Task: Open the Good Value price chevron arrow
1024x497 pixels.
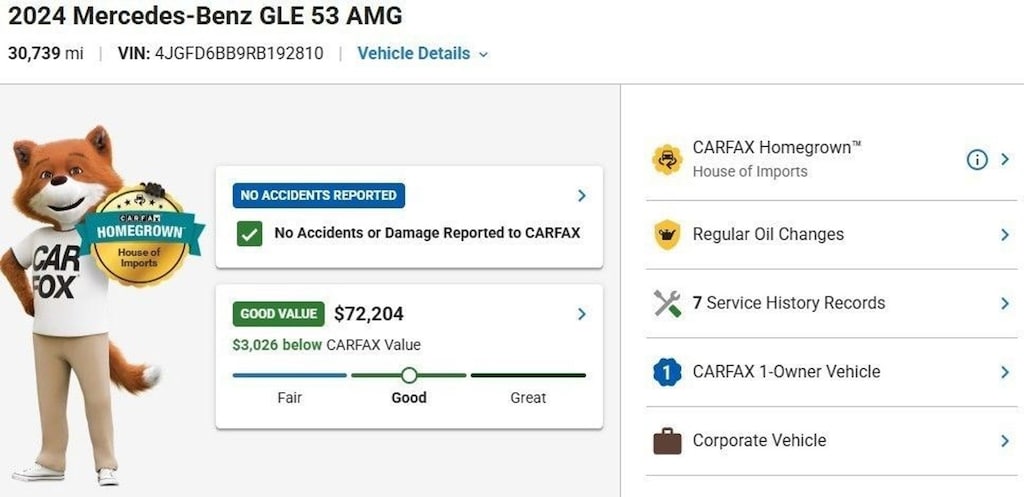Action: coord(582,314)
